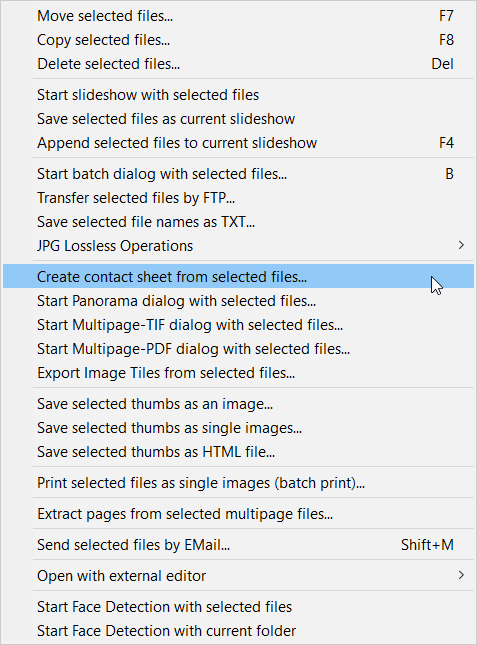Select Copy selected files option

(x=238, y=40)
